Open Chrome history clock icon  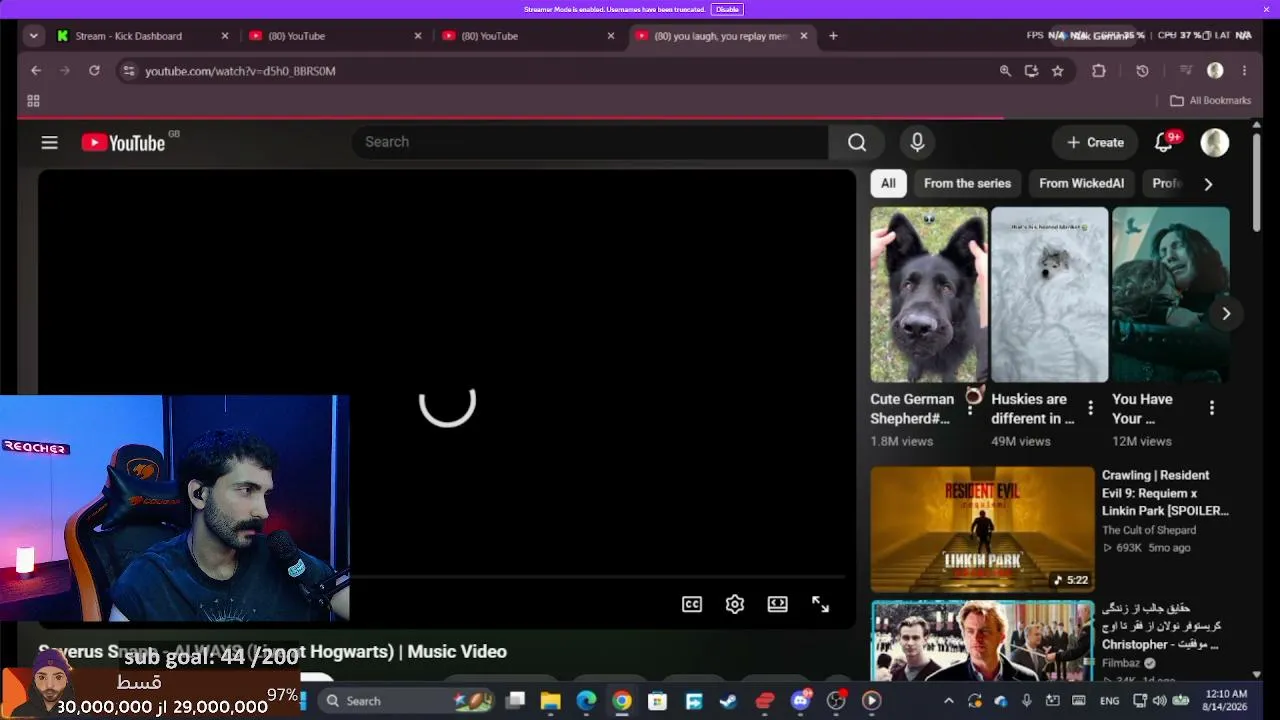pyautogui.click(x=1142, y=71)
